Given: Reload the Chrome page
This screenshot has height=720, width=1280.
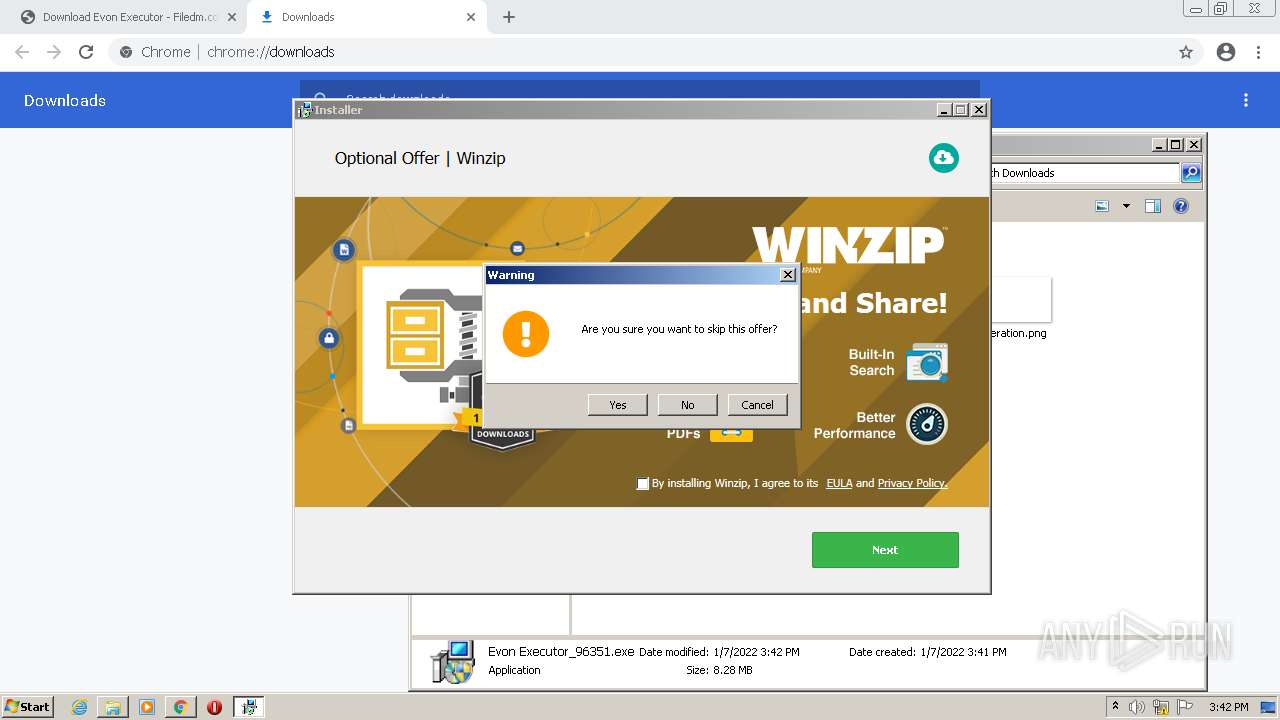Looking at the screenshot, I should pyautogui.click(x=86, y=52).
